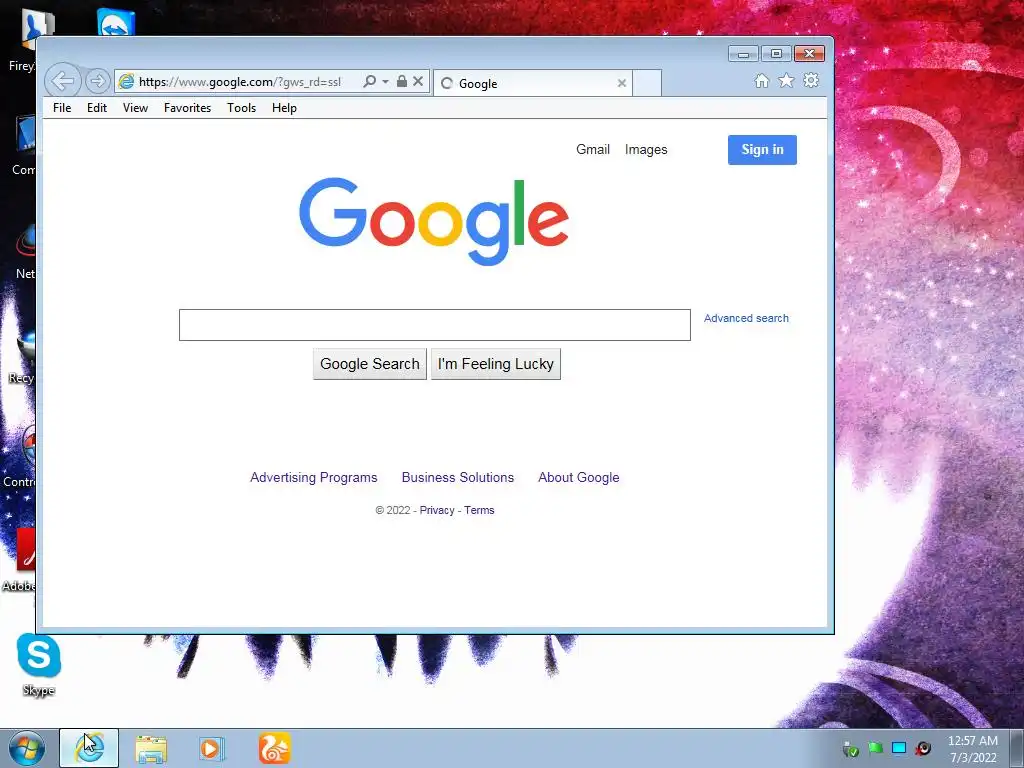Open the About Google link
This screenshot has width=1024, height=768.
(x=579, y=477)
